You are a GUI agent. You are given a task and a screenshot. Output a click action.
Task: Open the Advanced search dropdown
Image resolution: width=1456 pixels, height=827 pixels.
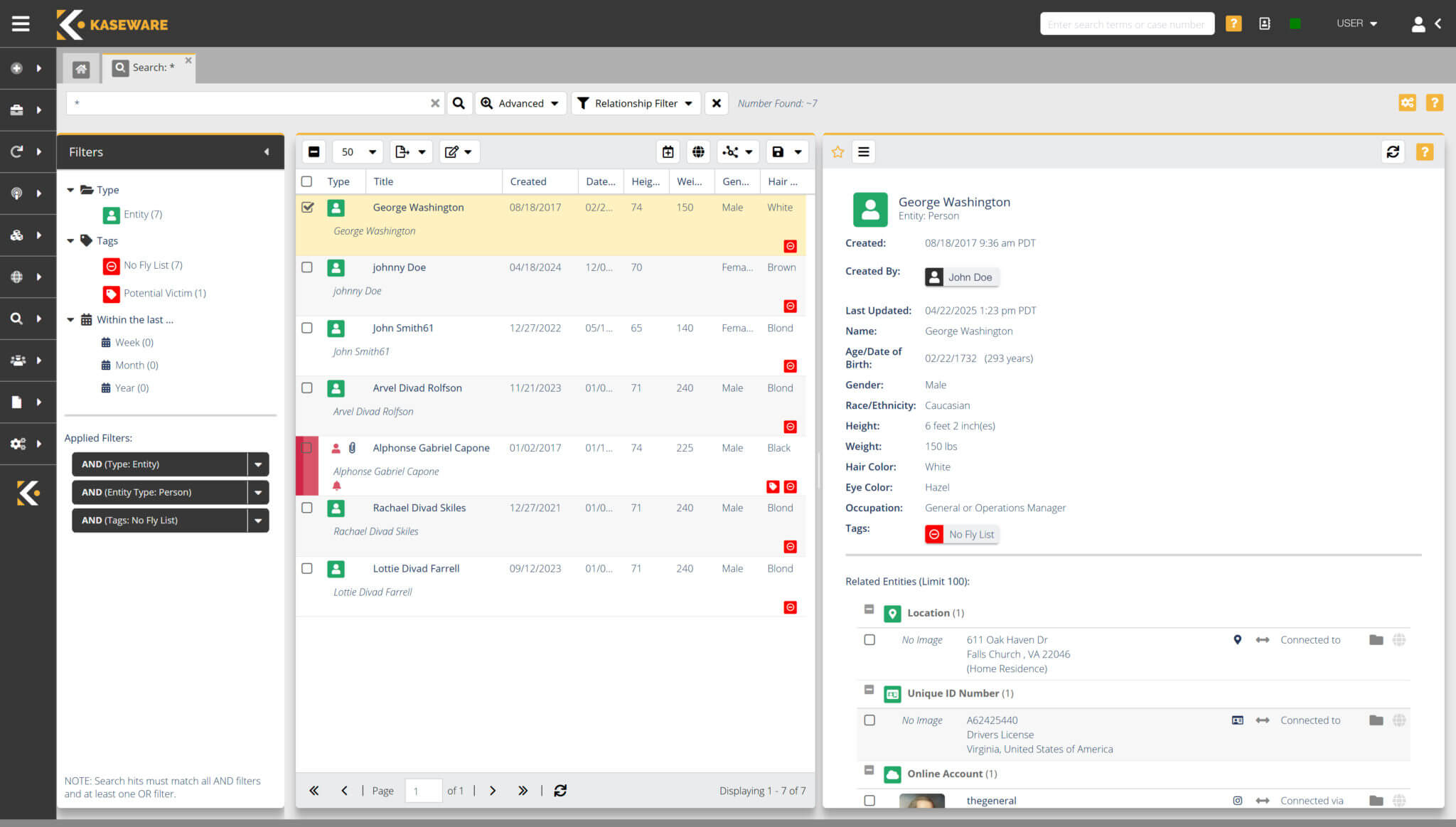(x=520, y=103)
